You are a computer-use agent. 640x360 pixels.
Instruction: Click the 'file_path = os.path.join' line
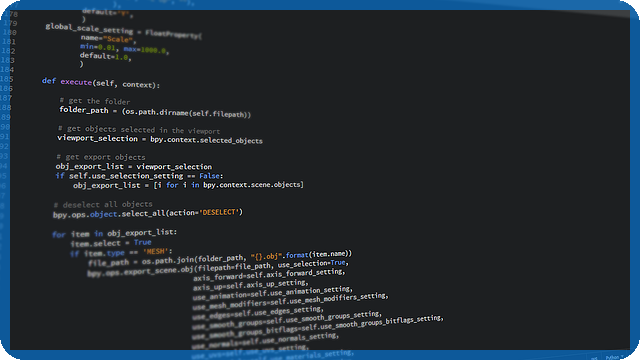click(x=220, y=259)
